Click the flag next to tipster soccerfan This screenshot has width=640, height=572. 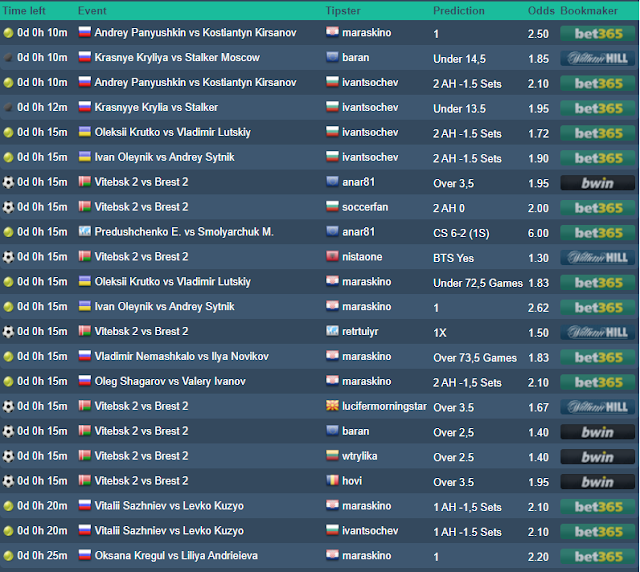(x=332, y=206)
